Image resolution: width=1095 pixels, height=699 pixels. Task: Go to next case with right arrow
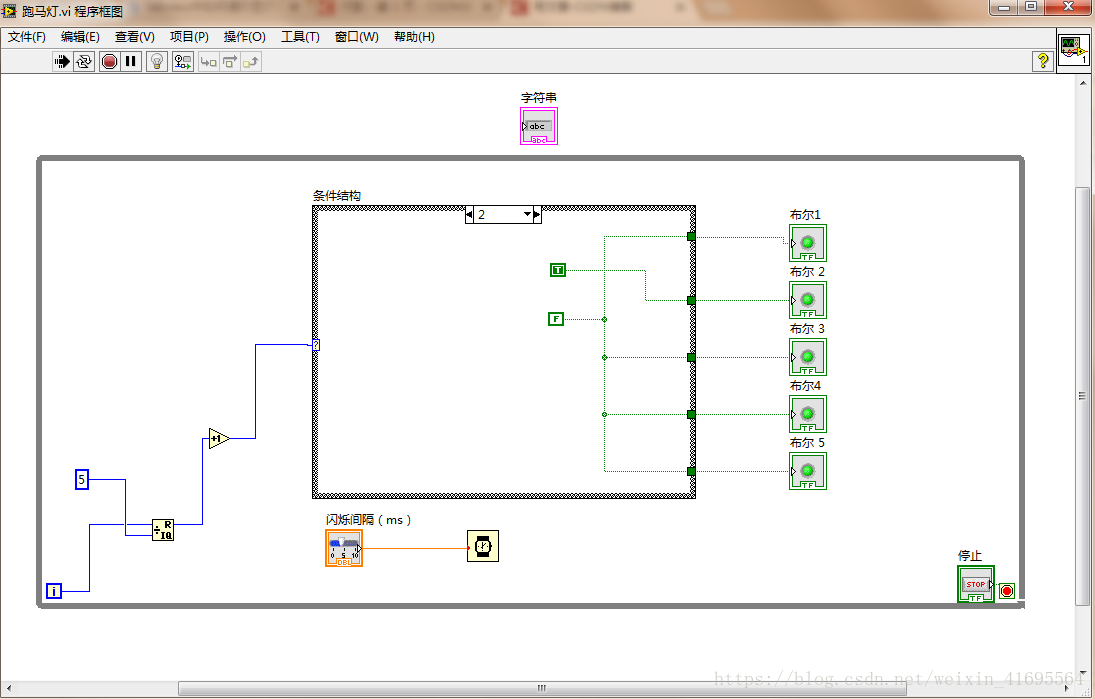(x=537, y=214)
